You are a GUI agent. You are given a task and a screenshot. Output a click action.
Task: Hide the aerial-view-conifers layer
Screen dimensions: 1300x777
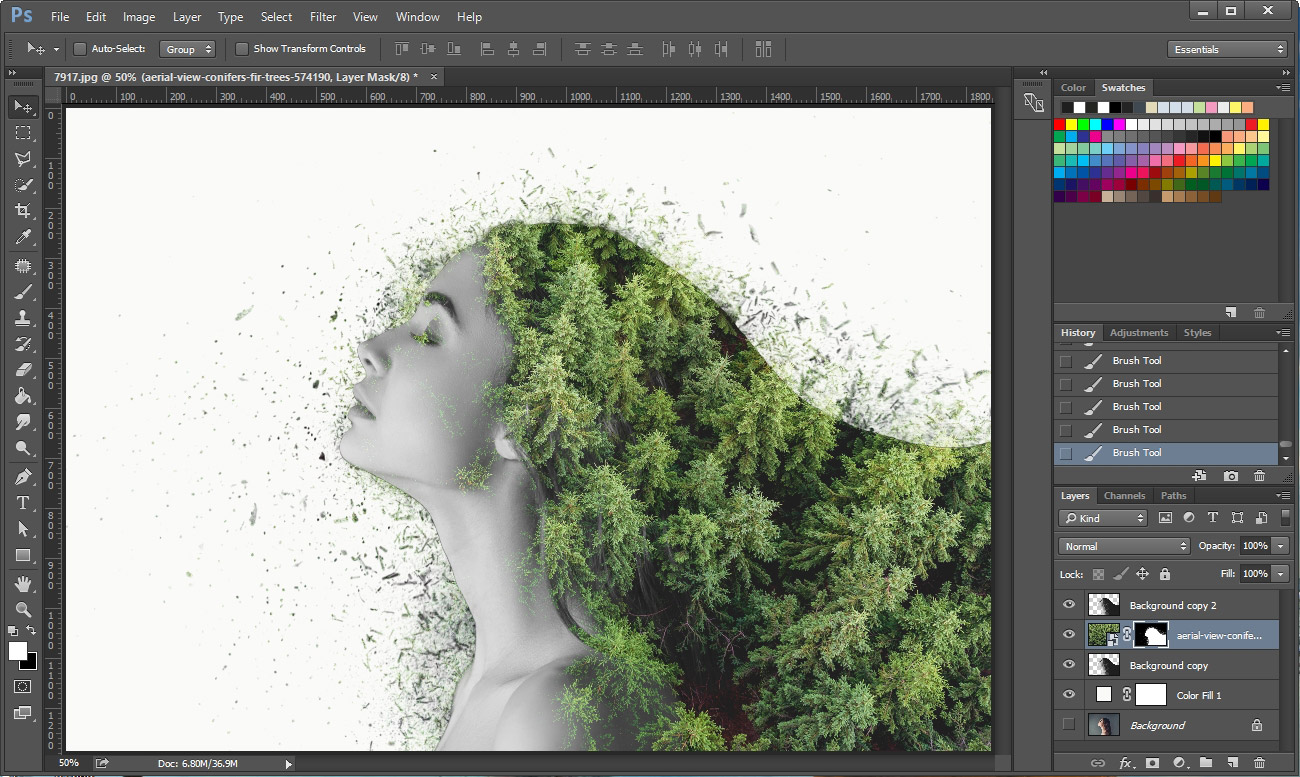pyautogui.click(x=1069, y=635)
